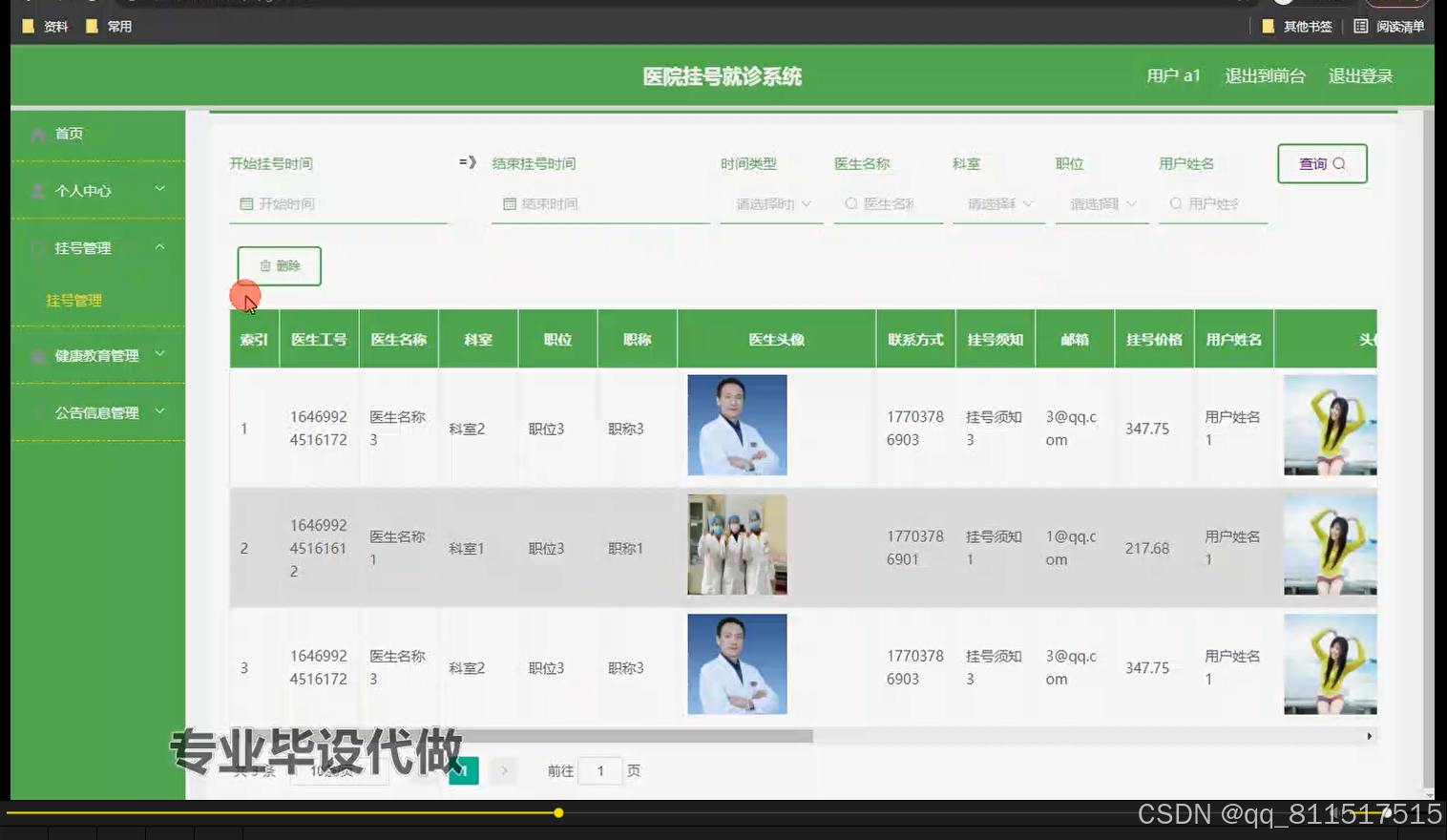
Task: Click the 健康教育管理 sidebar icon
Action: (x=37, y=355)
